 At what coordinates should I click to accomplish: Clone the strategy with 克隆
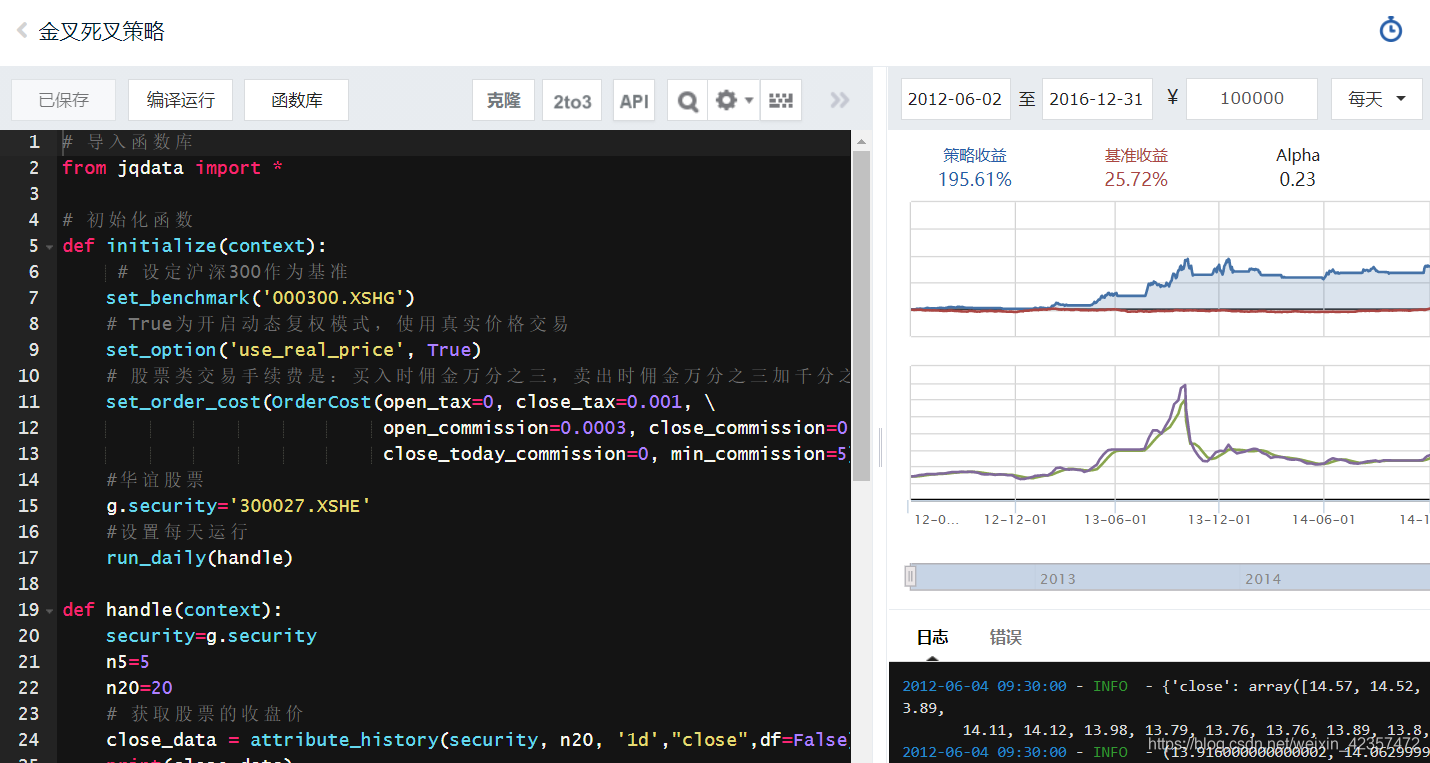(504, 100)
